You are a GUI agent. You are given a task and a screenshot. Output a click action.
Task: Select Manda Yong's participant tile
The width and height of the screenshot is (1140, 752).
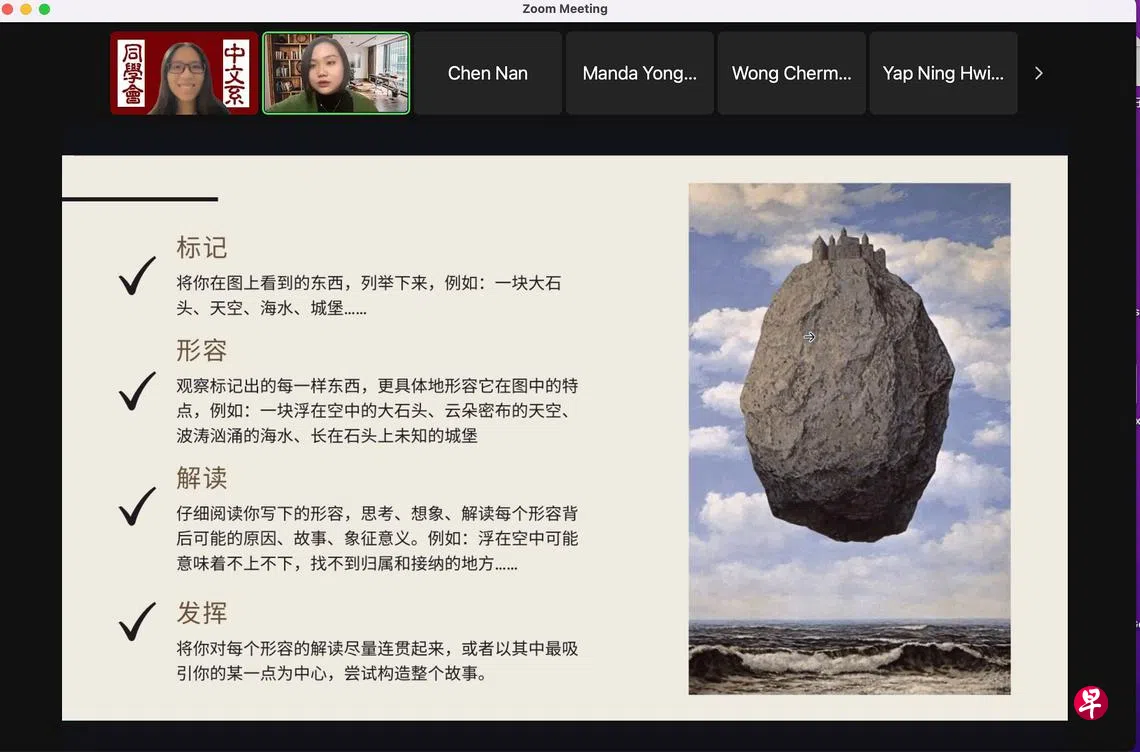[639, 73]
